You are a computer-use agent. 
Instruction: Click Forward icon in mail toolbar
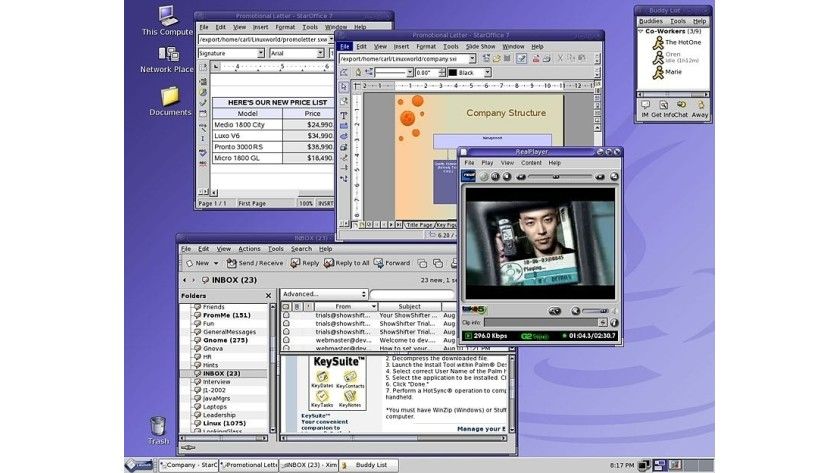pos(392,263)
